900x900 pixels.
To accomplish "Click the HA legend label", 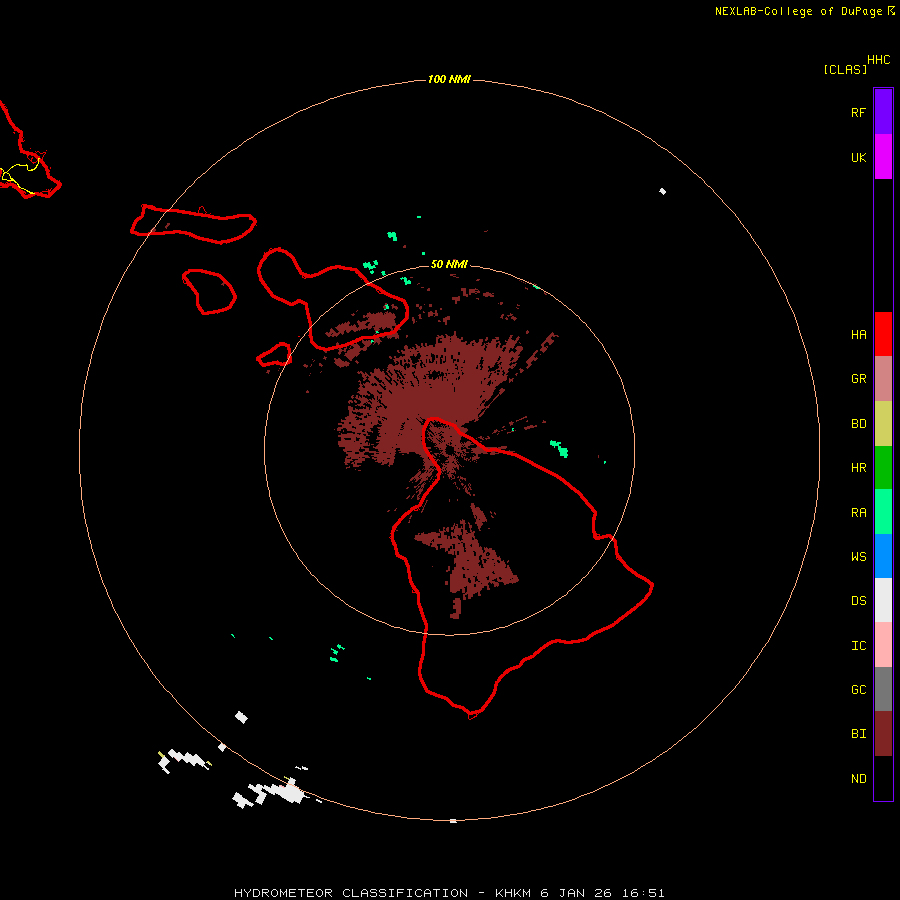I will (x=859, y=334).
